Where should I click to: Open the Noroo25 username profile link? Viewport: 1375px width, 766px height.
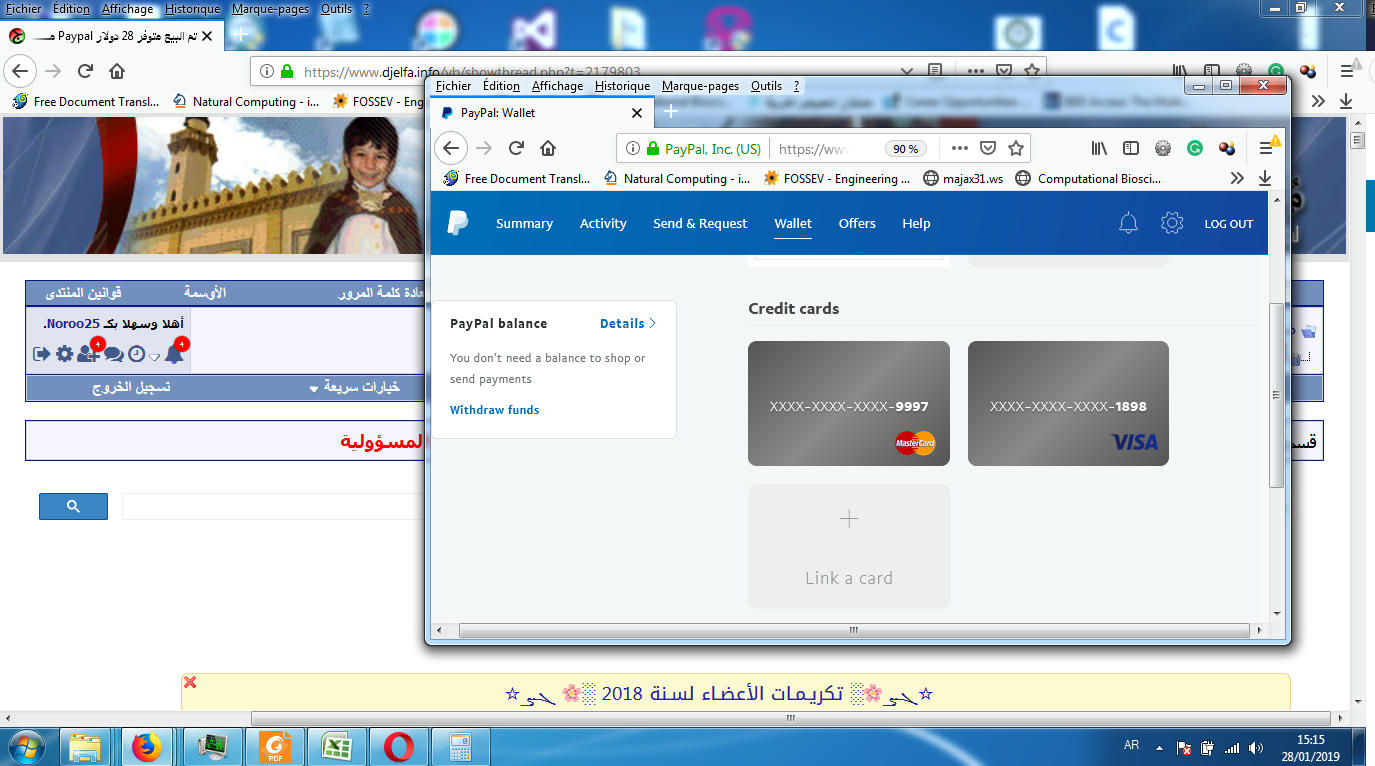[74, 324]
